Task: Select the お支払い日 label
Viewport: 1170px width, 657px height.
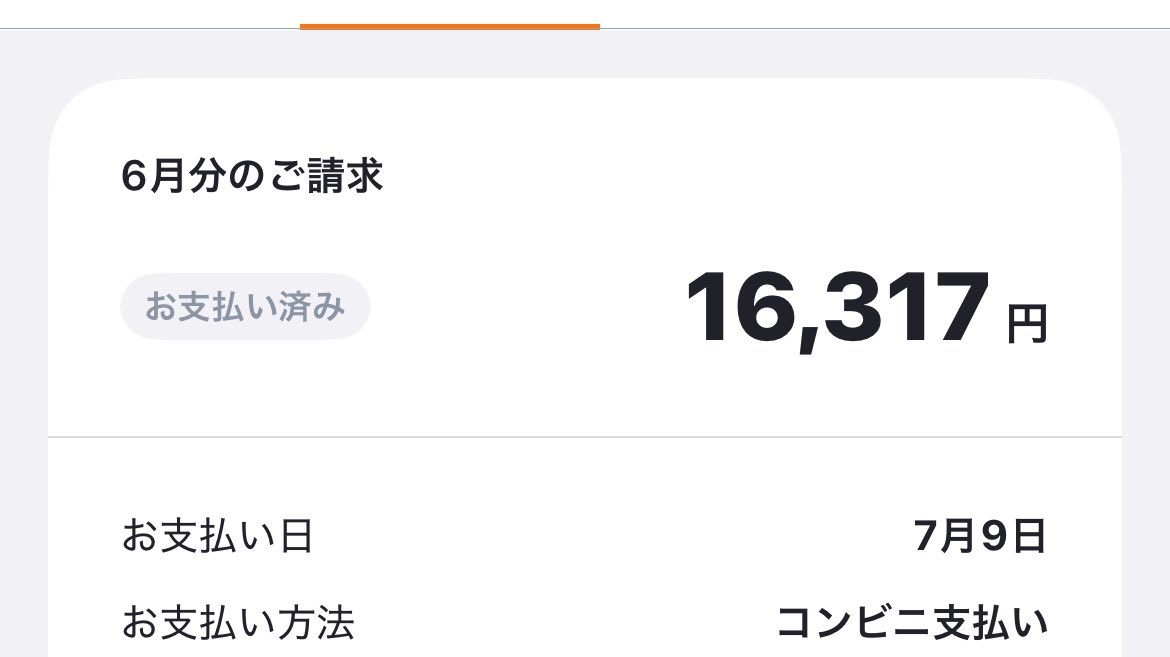Action: [x=217, y=536]
